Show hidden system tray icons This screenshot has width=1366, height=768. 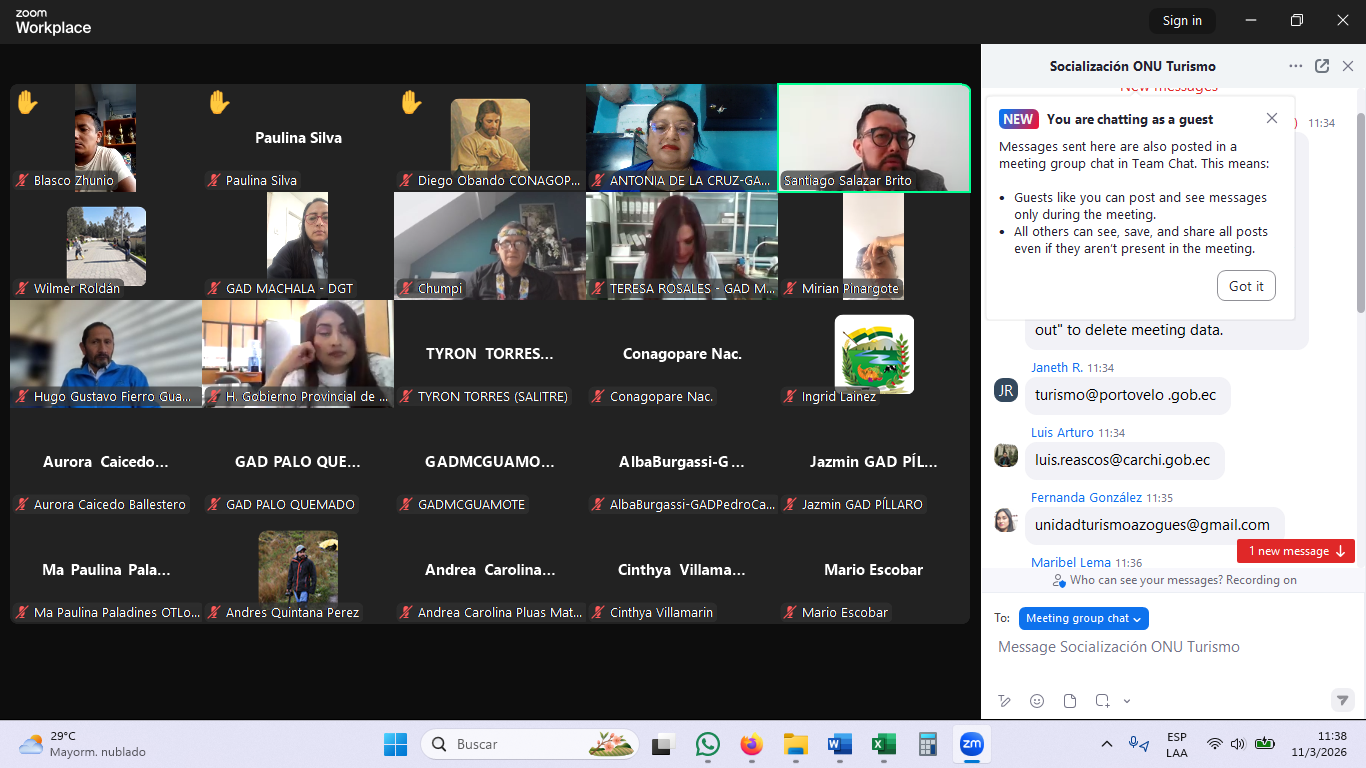click(x=1107, y=745)
